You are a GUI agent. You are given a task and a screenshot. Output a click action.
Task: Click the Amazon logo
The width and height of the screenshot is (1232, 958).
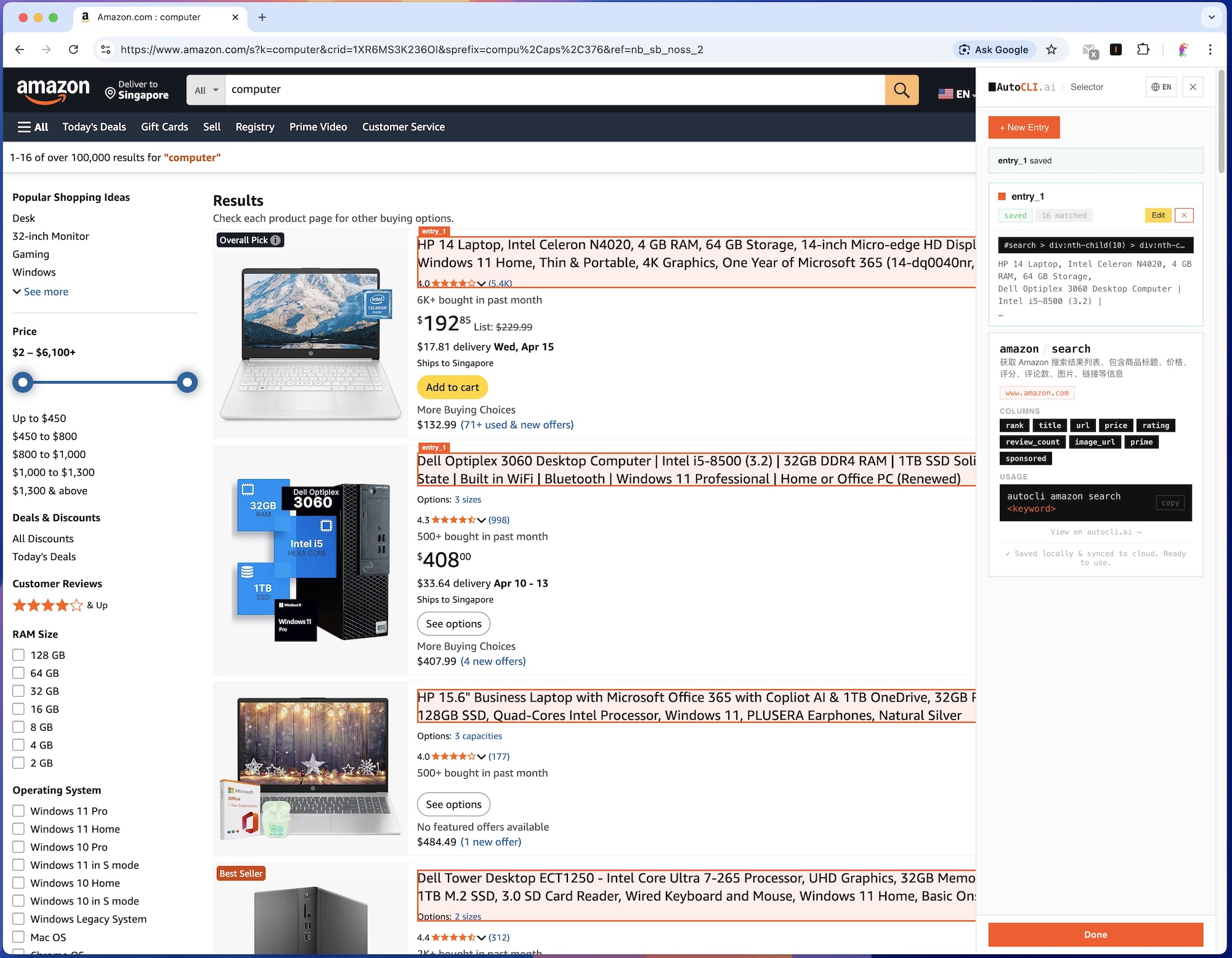click(x=54, y=90)
